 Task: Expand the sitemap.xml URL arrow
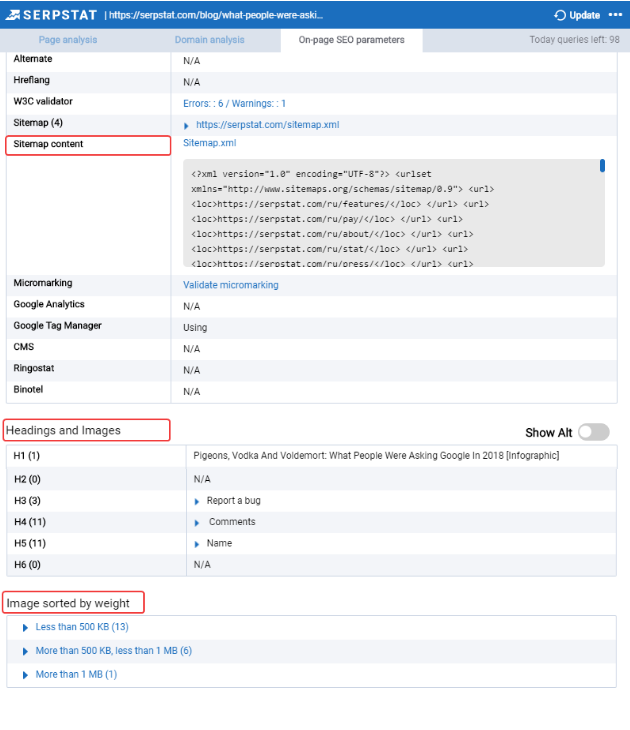[x=186, y=126]
